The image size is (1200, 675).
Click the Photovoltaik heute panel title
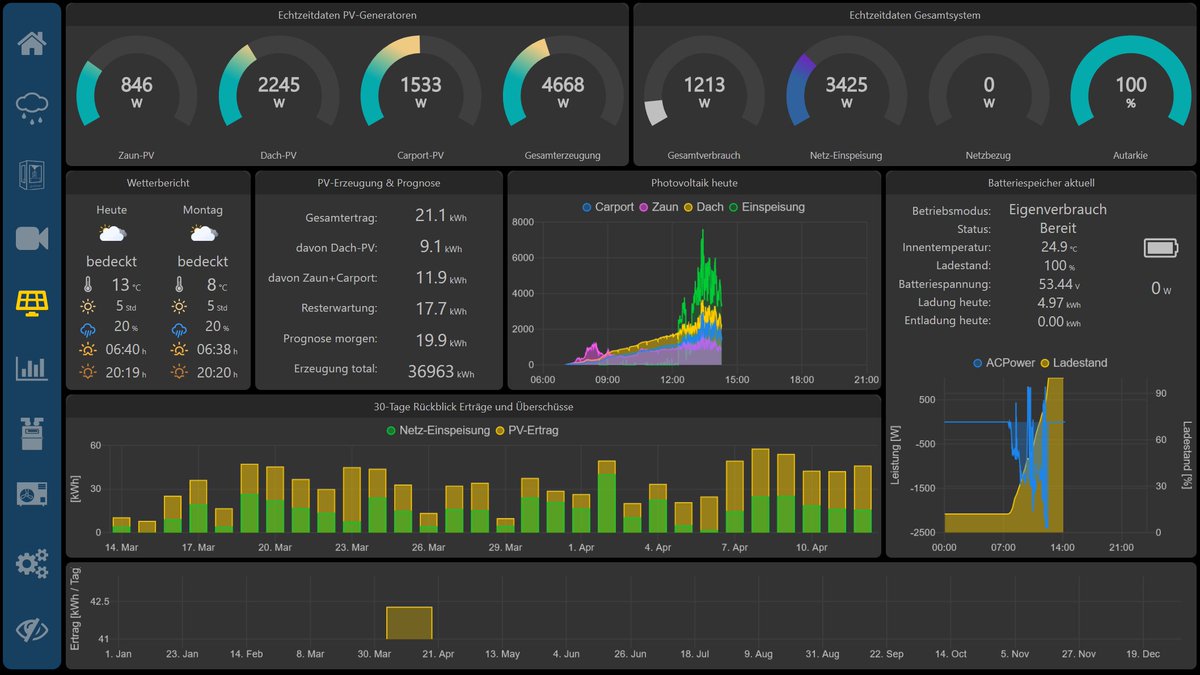[x=694, y=183]
